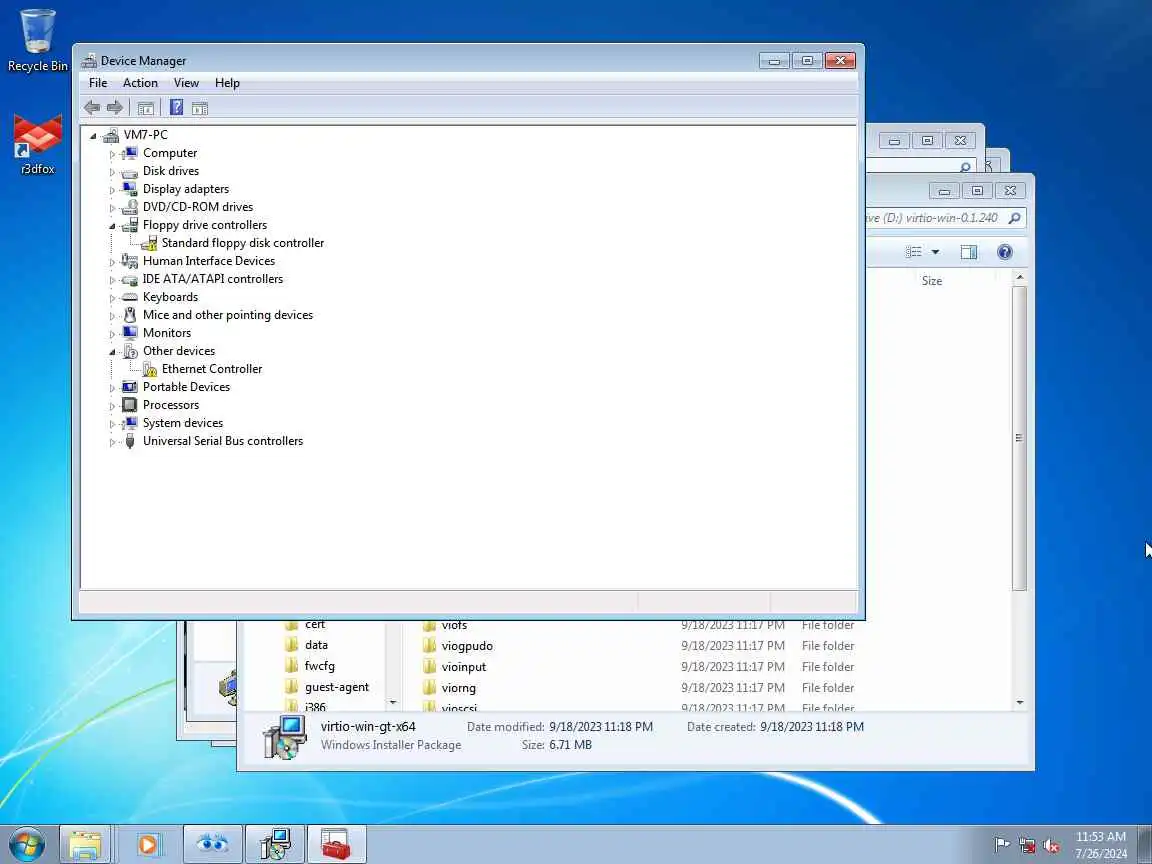Select the vioinput folder in Explorer
The height and width of the screenshot is (864, 1152).
(464, 667)
